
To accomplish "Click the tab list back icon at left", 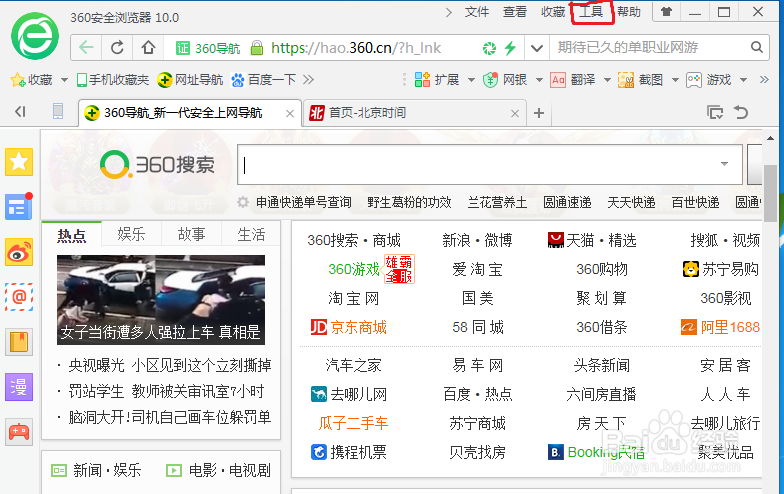I will [20, 112].
